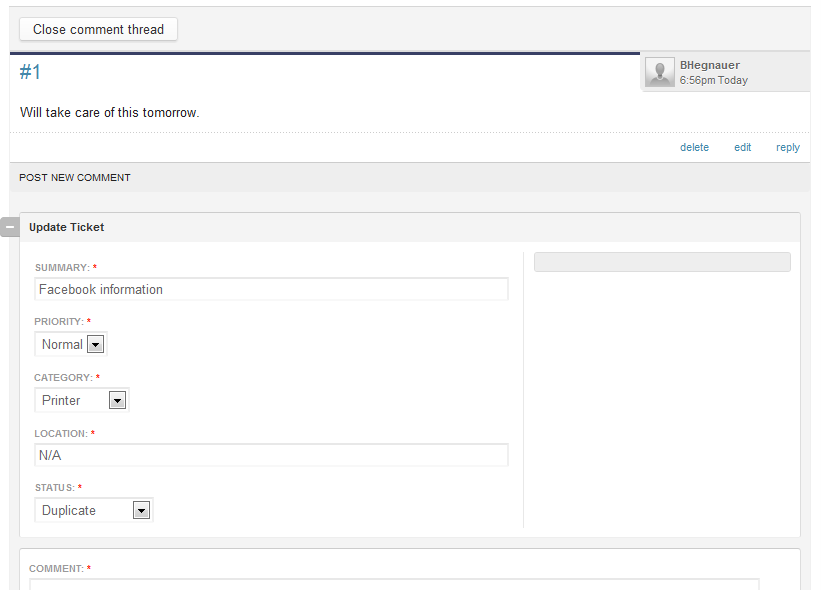The width and height of the screenshot is (821, 590).
Task: Open the Category Printer dropdown arrow
Action: pos(117,400)
